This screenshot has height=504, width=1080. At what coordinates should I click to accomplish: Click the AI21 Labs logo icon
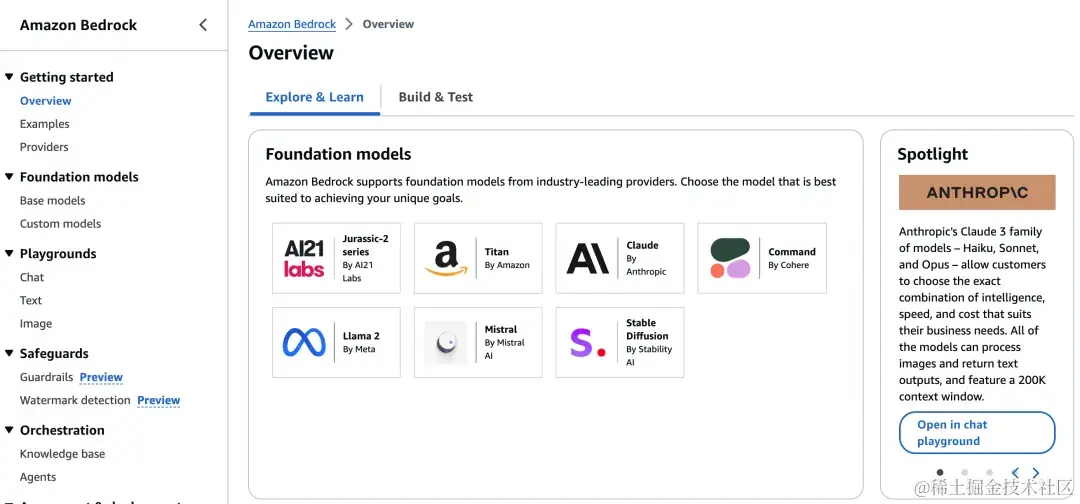pos(304,258)
